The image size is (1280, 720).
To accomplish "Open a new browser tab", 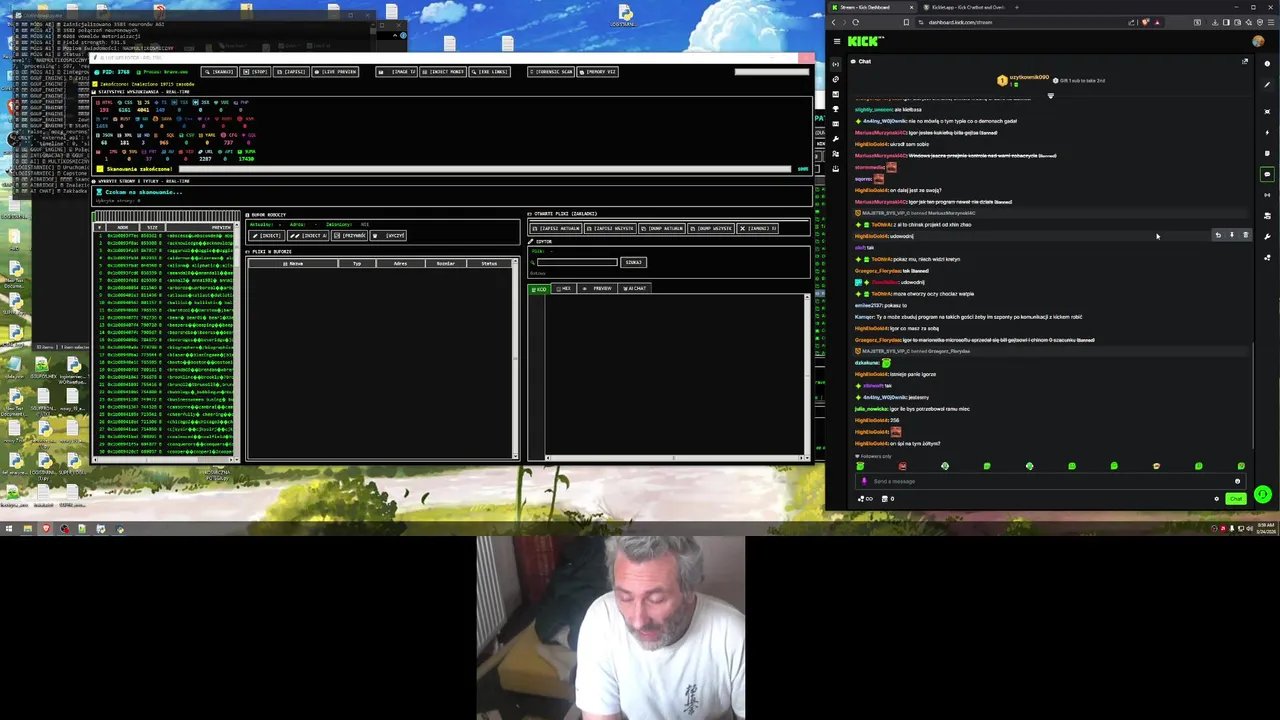I will [x=1017, y=7].
